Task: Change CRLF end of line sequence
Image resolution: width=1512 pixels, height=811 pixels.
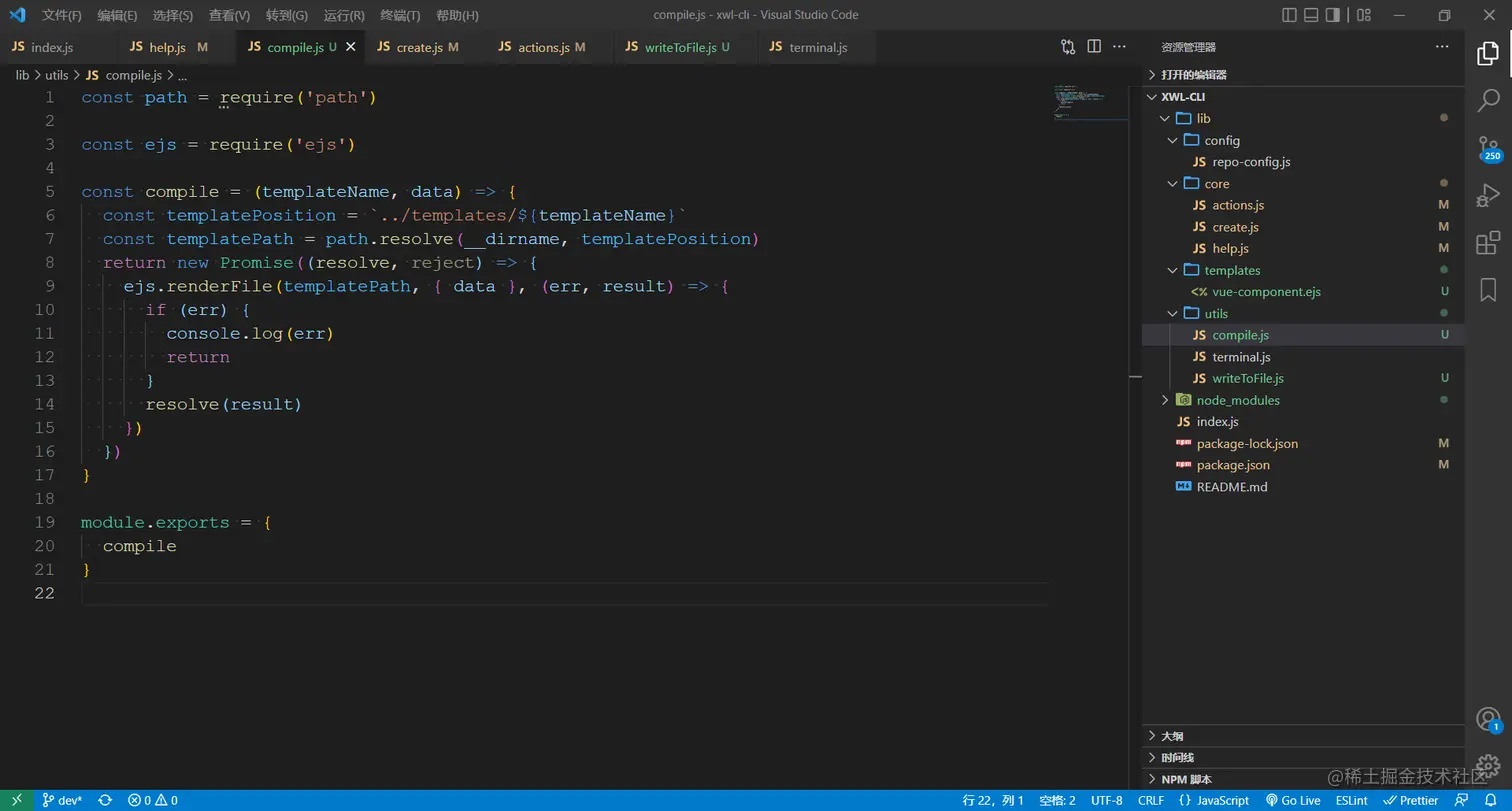Action: coord(1151,800)
